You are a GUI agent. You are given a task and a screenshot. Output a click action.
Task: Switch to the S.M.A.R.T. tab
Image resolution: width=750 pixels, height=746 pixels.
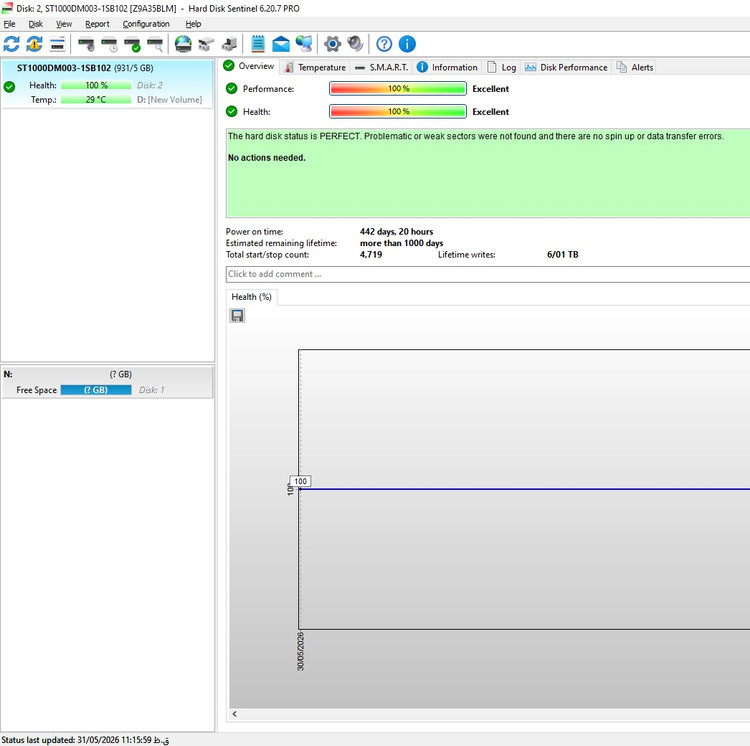[x=382, y=67]
